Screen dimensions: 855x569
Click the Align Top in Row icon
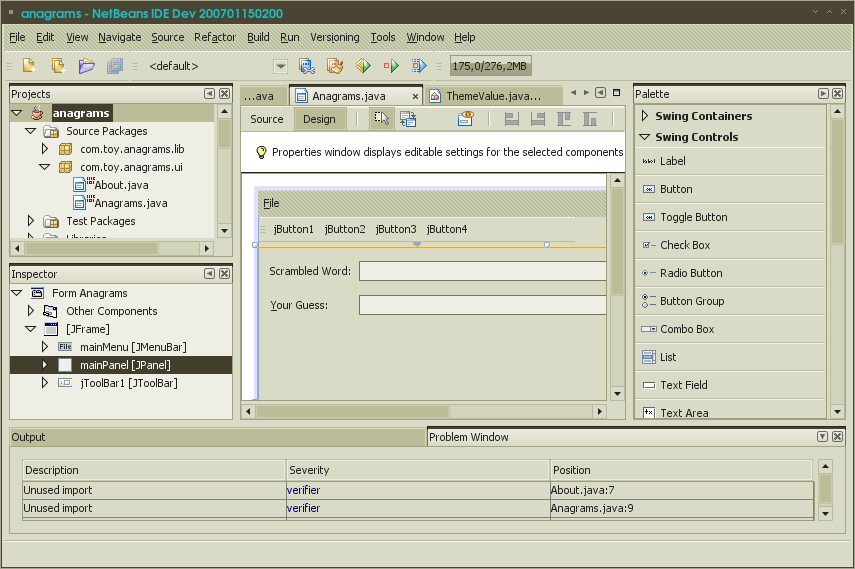click(564, 119)
